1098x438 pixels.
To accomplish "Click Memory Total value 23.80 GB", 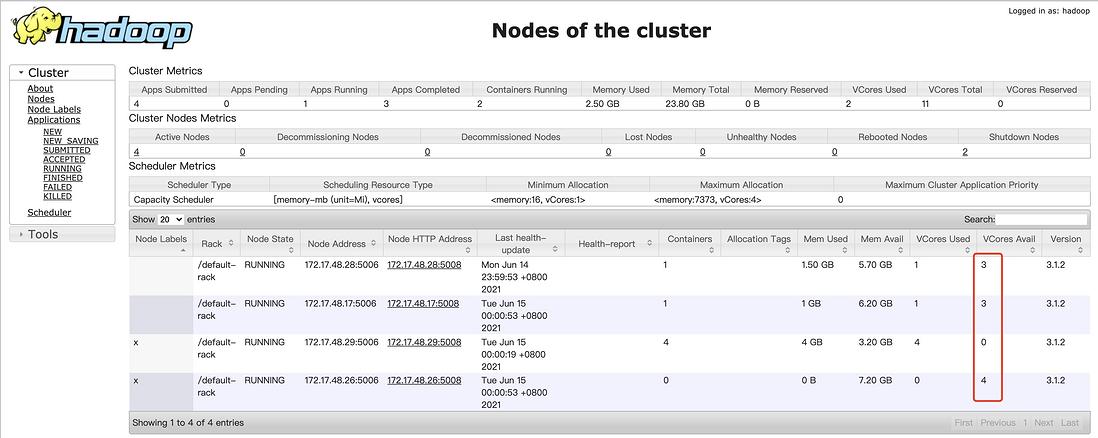I will (684, 104).
